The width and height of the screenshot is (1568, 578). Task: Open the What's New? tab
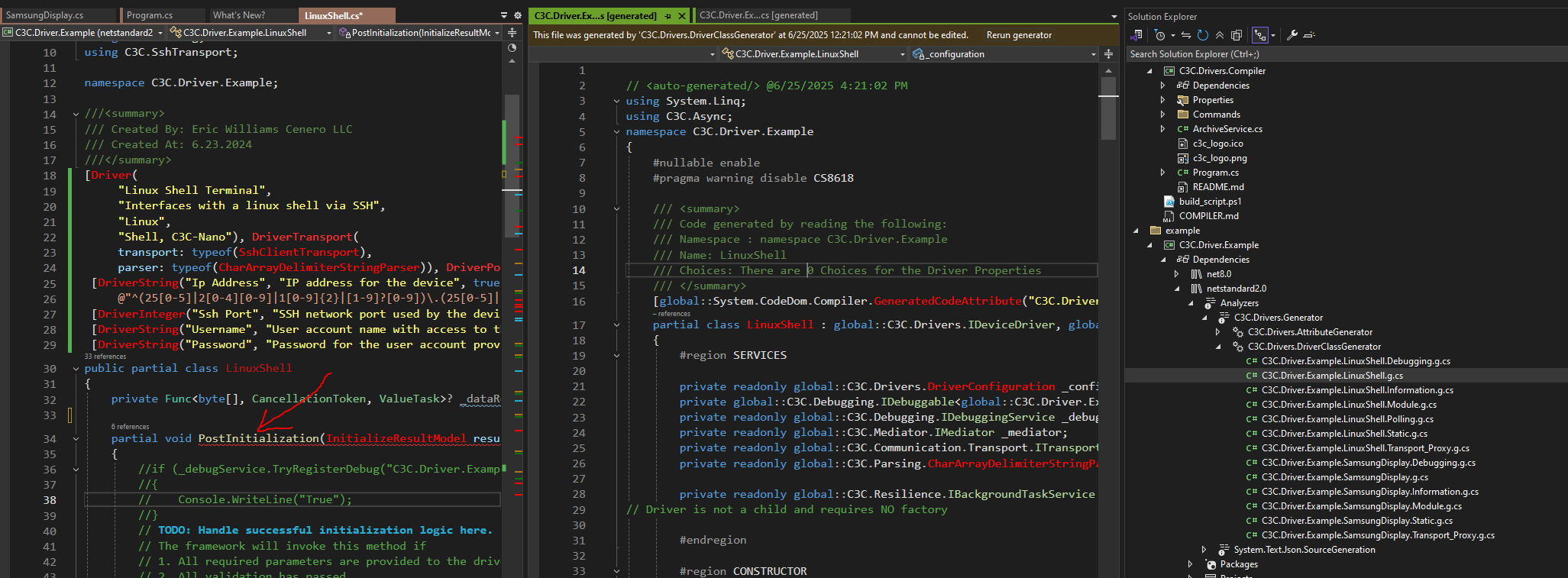[239, 15]
